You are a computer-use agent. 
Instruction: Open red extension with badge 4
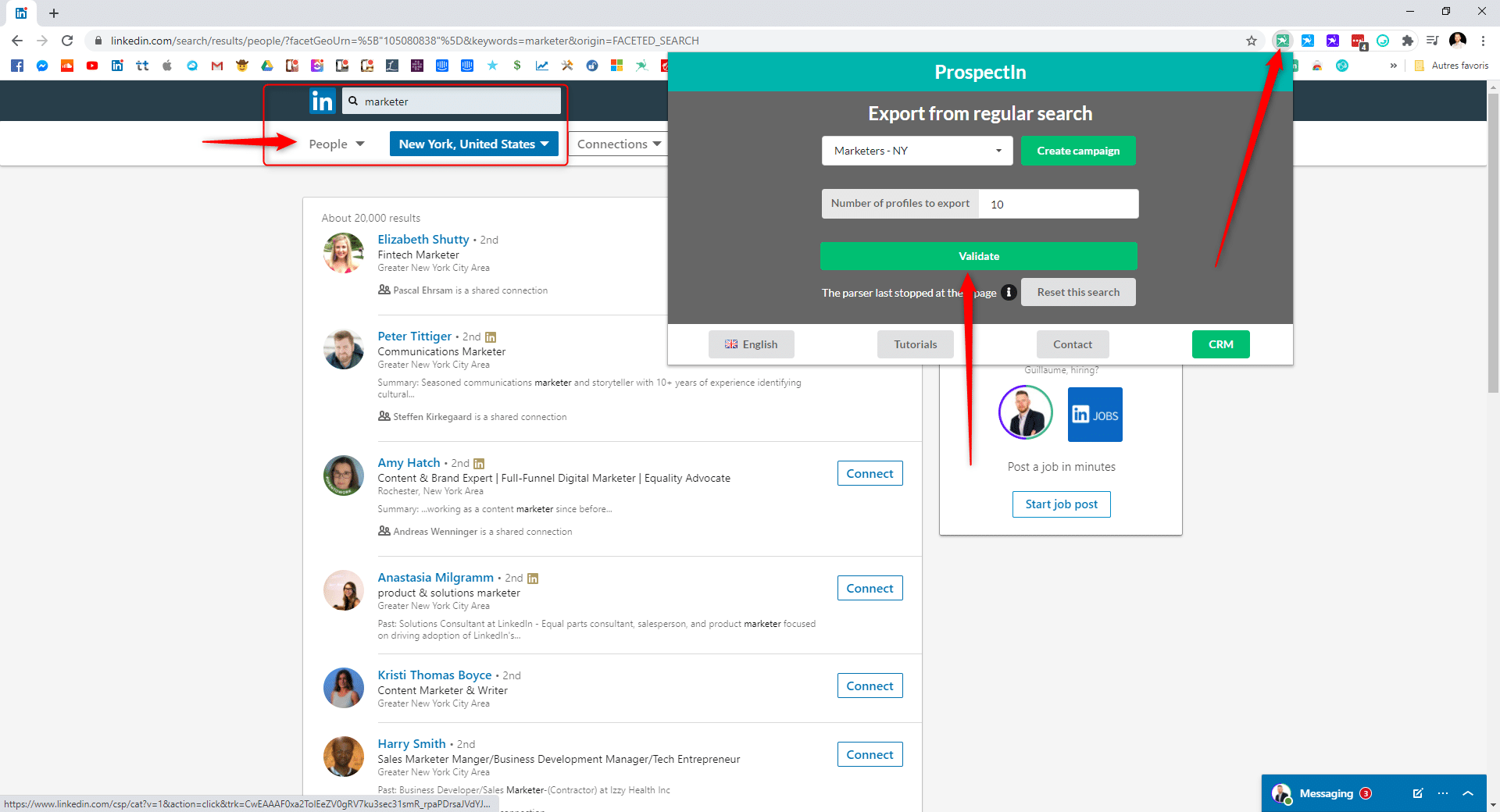point(1359,41)
